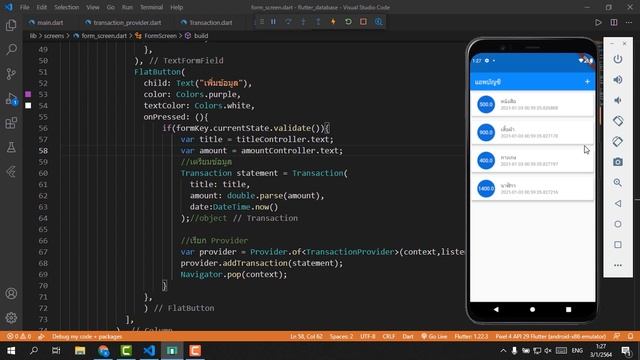Open the Testing flask view
The height and width of the screenshot is (360, 640).
click(11, 147)
